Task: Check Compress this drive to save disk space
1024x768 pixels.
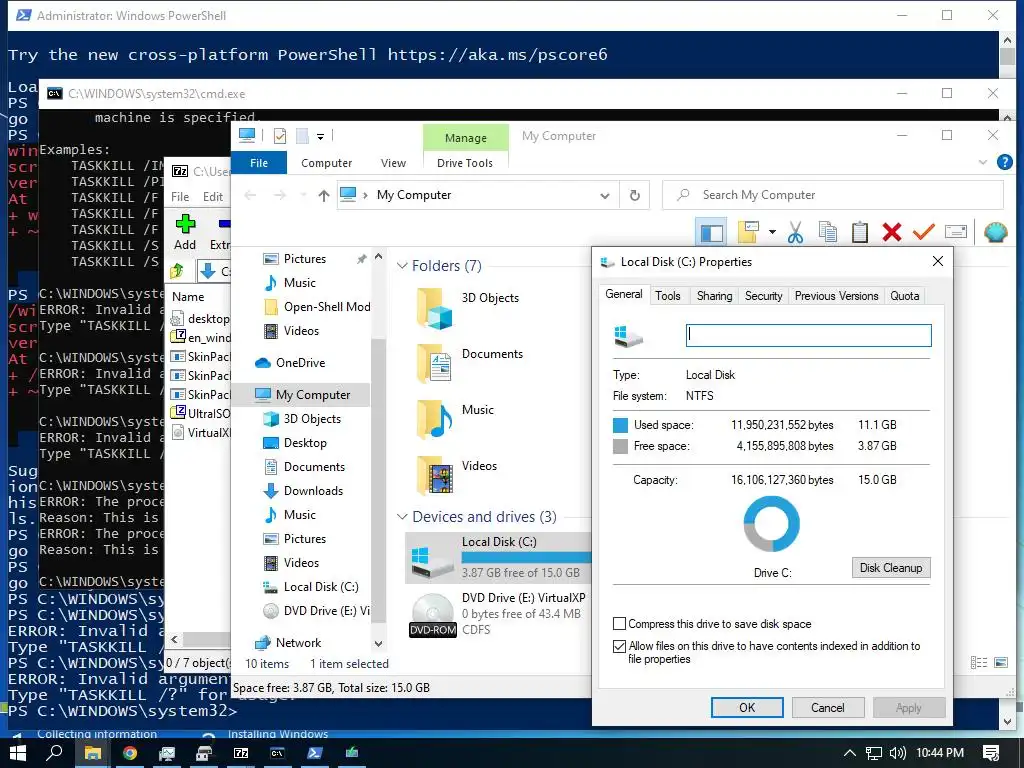Action: (620, 624)
